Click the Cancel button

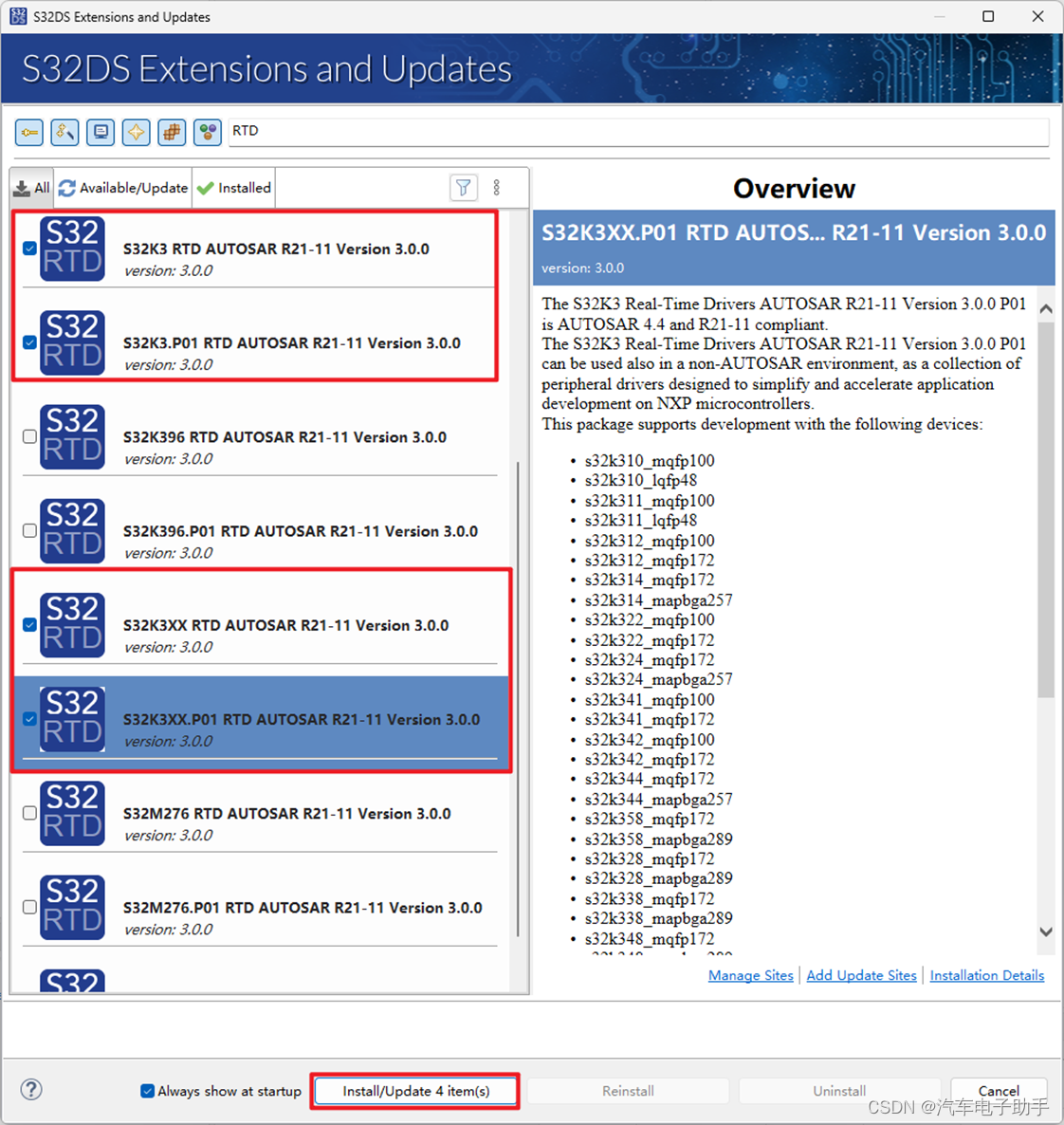click(x=999, y=1091)
